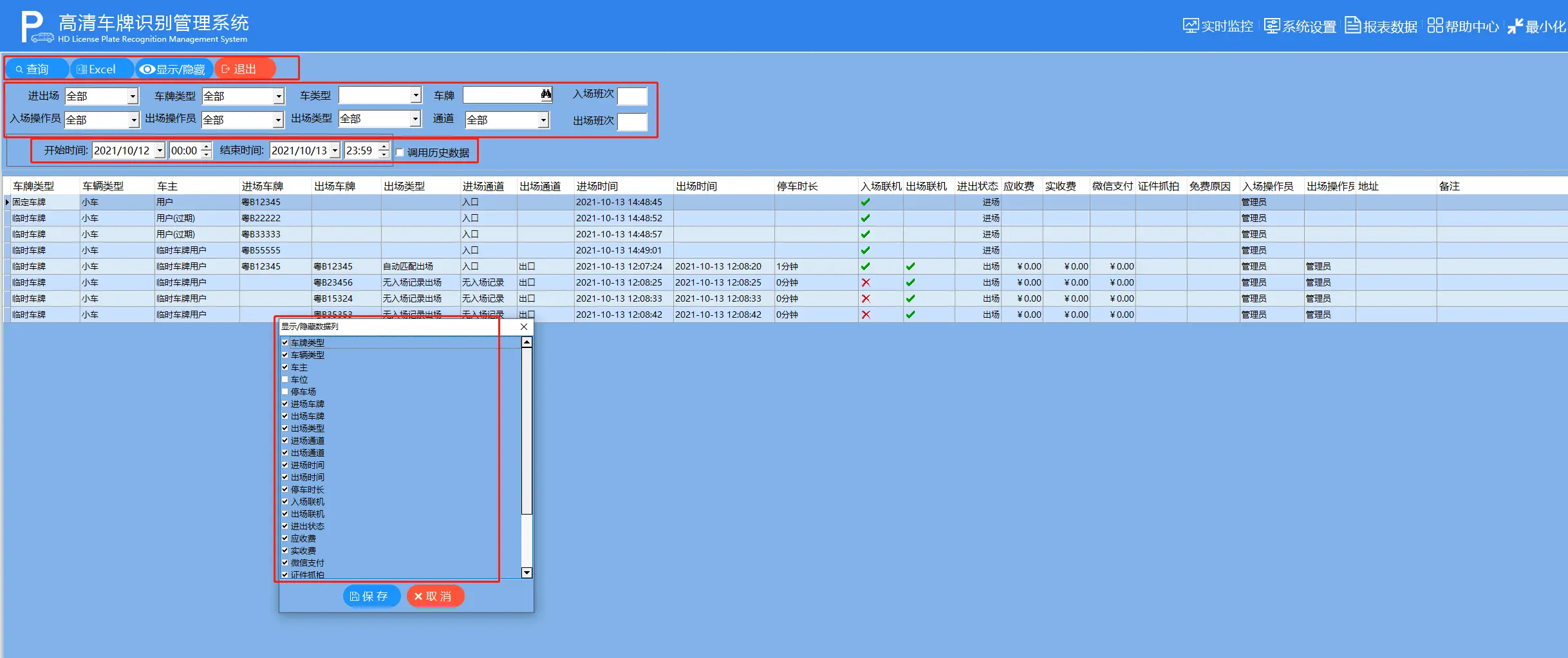Uncheck the 车主 column checkbox
Screen dimensions: 1568x658
(x=285, y=367)
